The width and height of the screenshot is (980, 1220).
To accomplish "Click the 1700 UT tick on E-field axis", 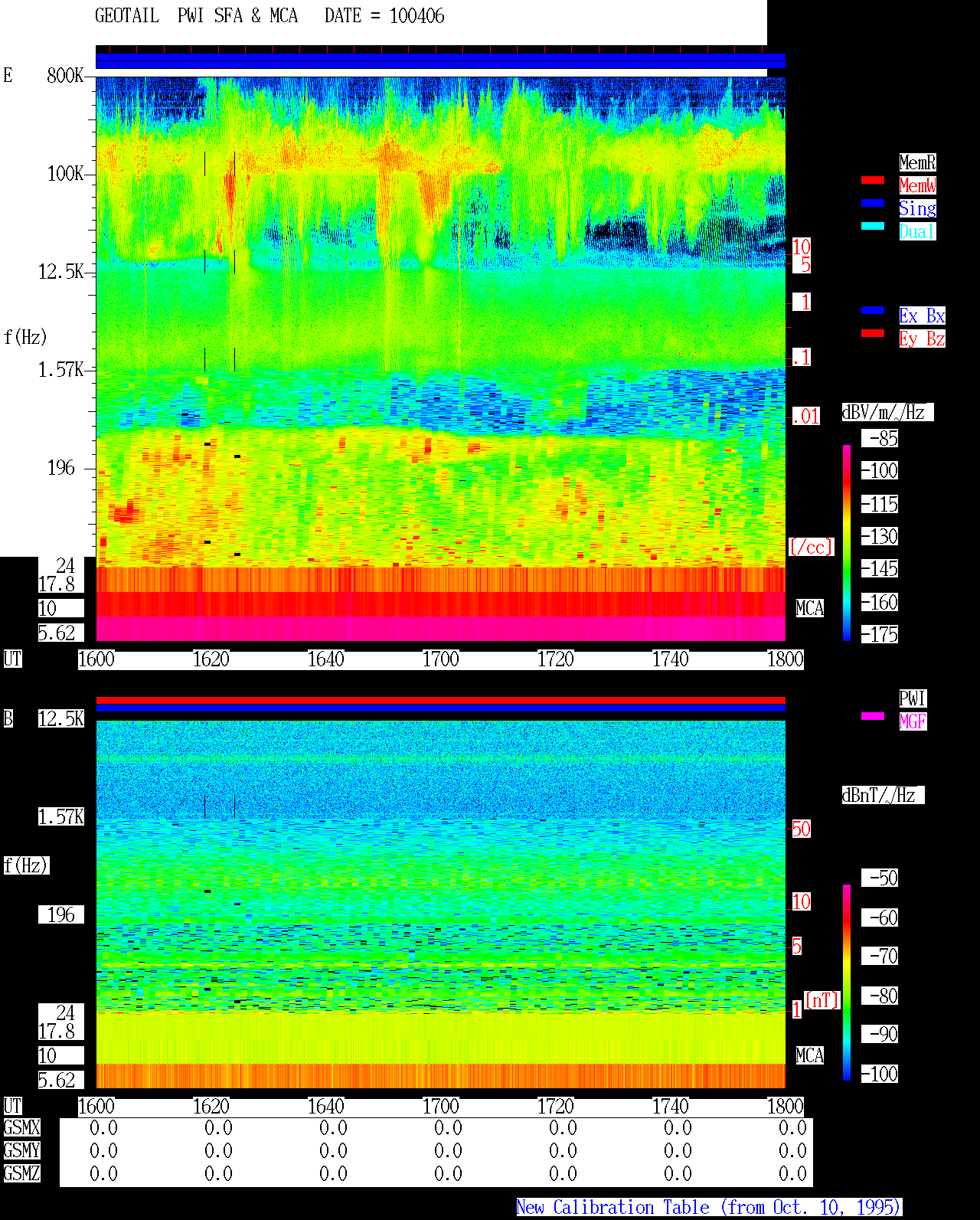I will 441,659.
